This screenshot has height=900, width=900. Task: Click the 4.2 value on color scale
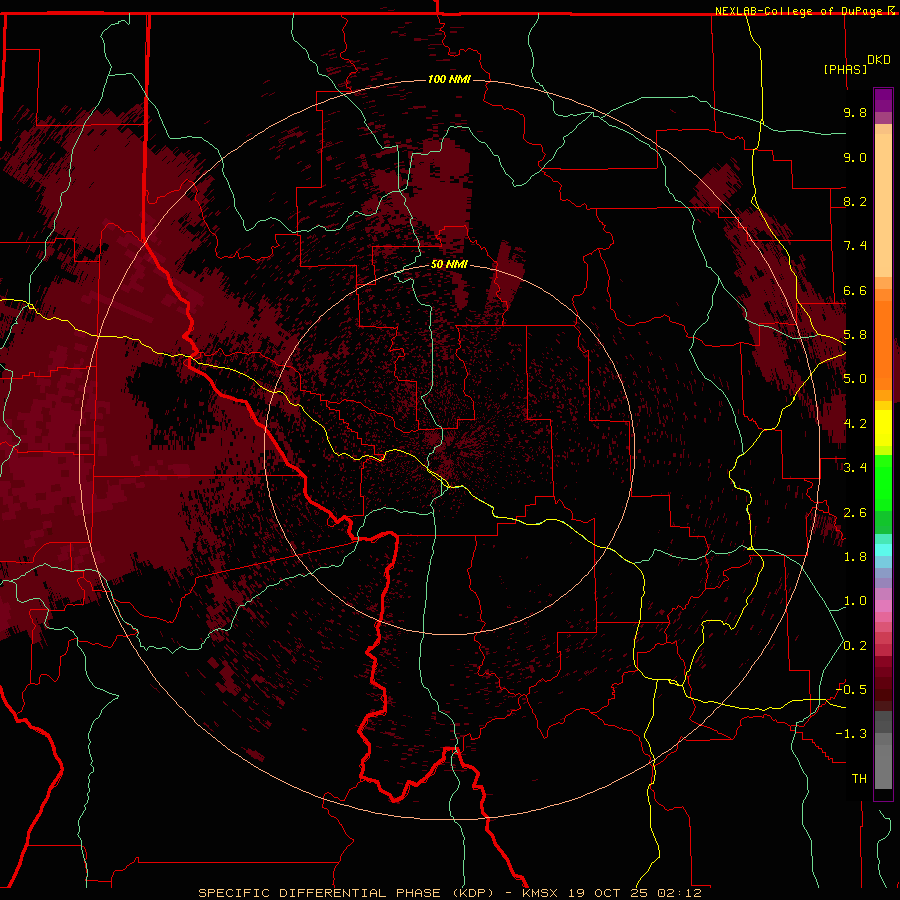pos(855,424)
